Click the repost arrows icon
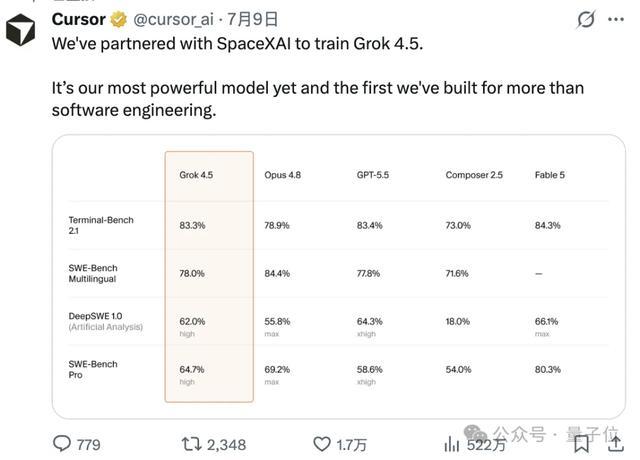640x460 pixels. pos(191,444)
